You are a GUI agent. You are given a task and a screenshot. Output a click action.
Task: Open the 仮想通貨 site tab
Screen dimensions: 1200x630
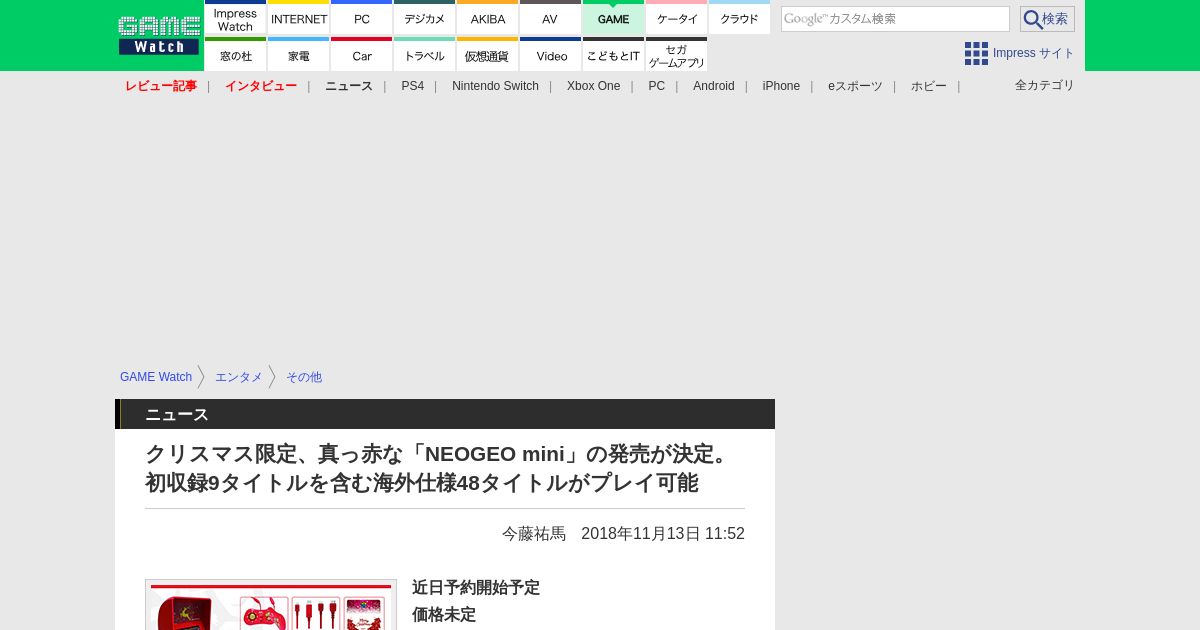[487, 55]
